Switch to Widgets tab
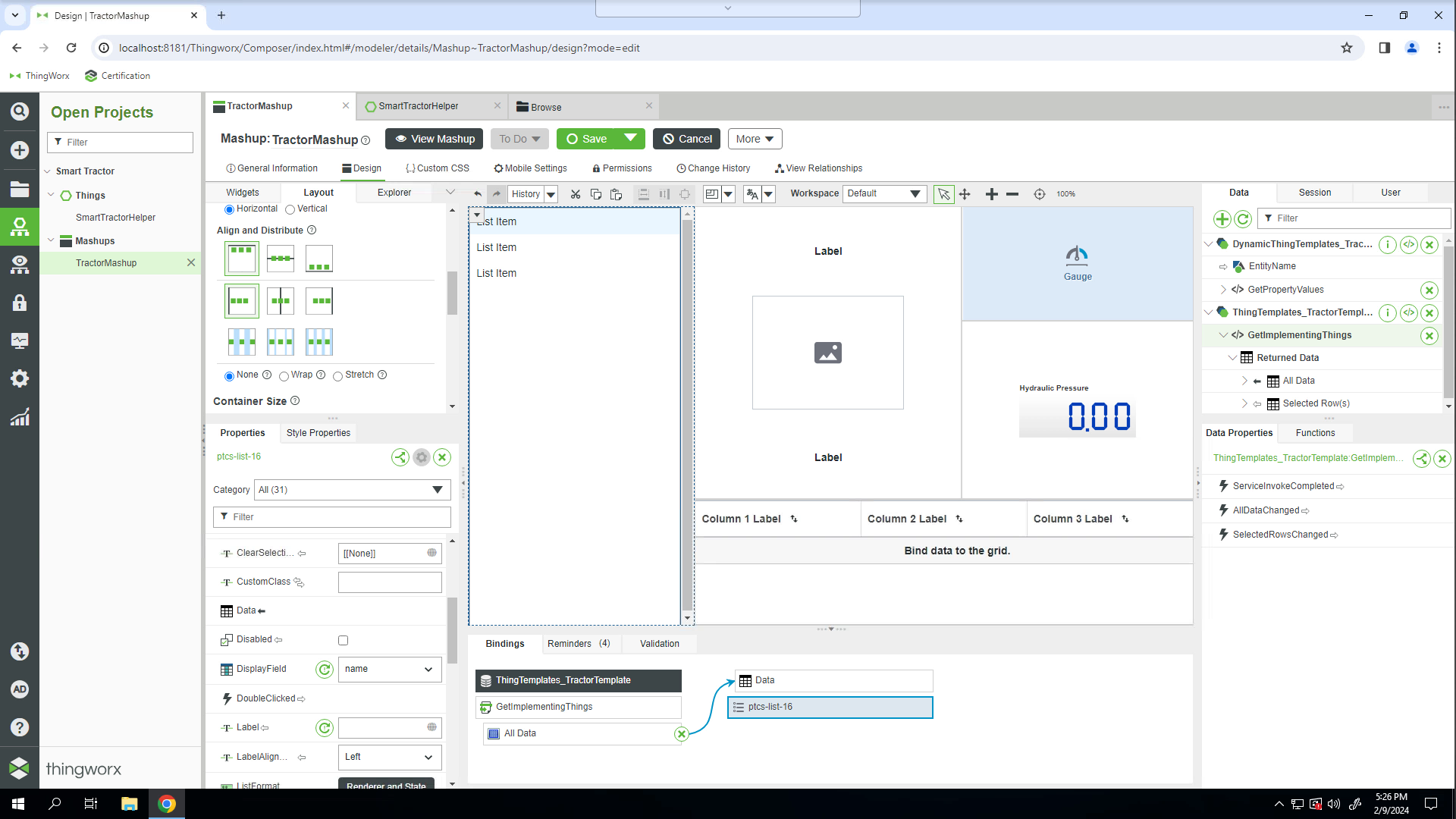 pyautogui.click(x=243, y=193)
